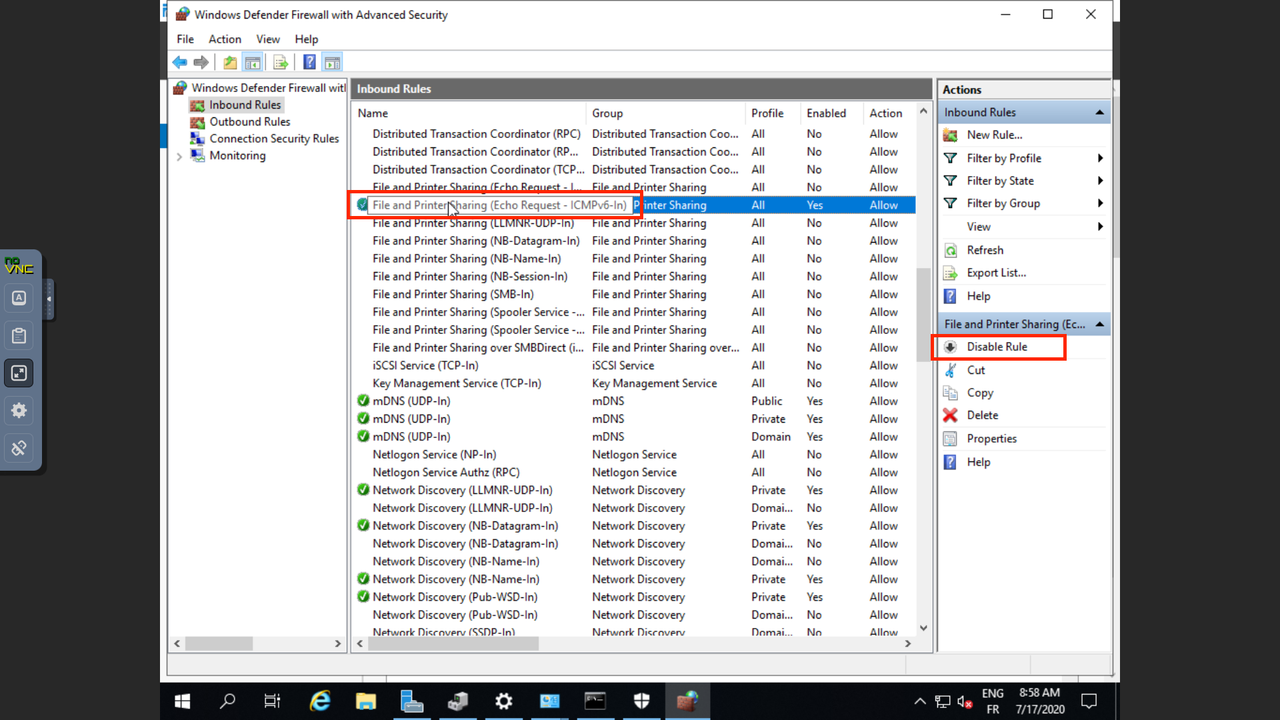1280x720 pixels.
Task: Toggle the Show/Hide Console Tree toolbar icon
Action: (x=253, y=62)
